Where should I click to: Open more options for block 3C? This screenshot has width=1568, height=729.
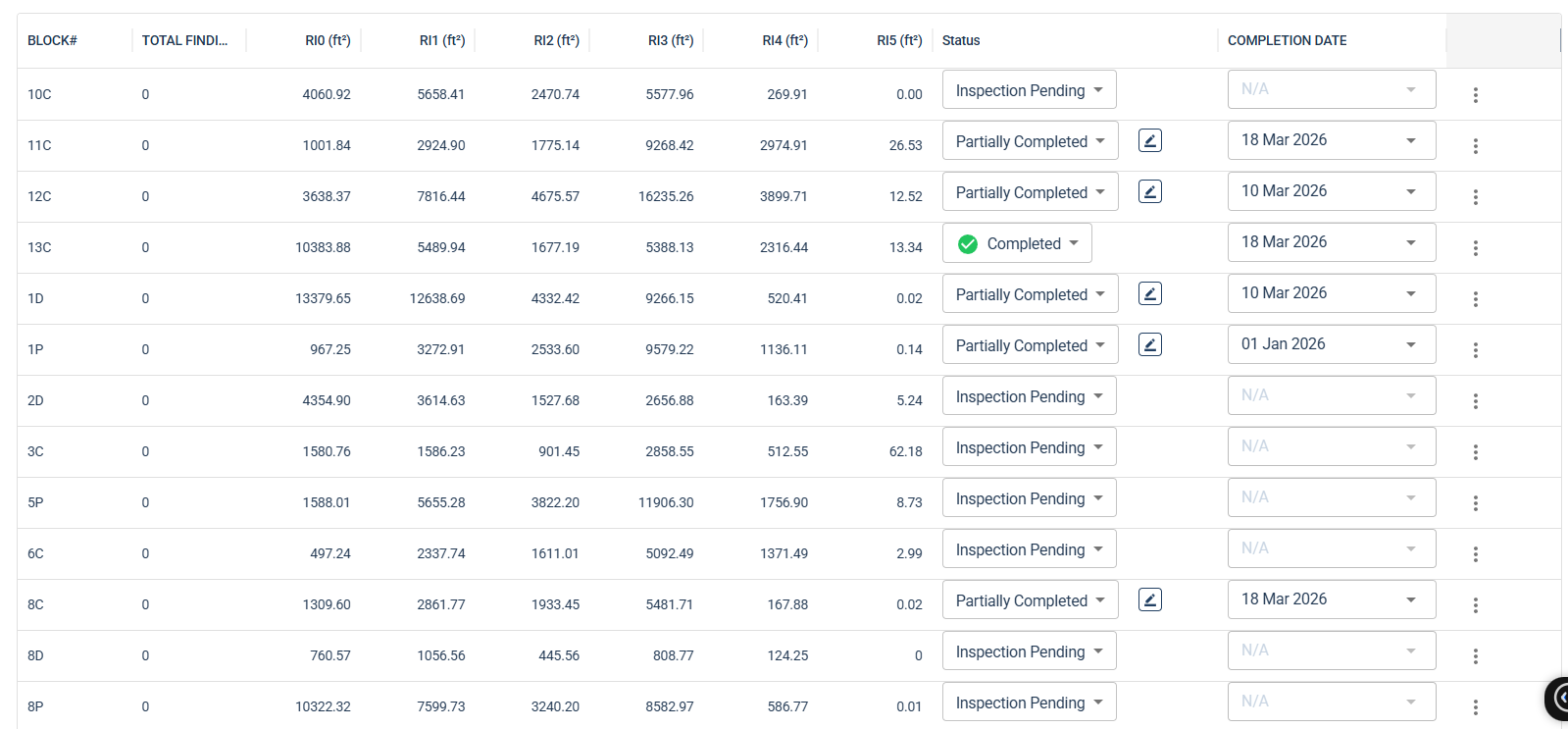click(x=1475, y=452)
